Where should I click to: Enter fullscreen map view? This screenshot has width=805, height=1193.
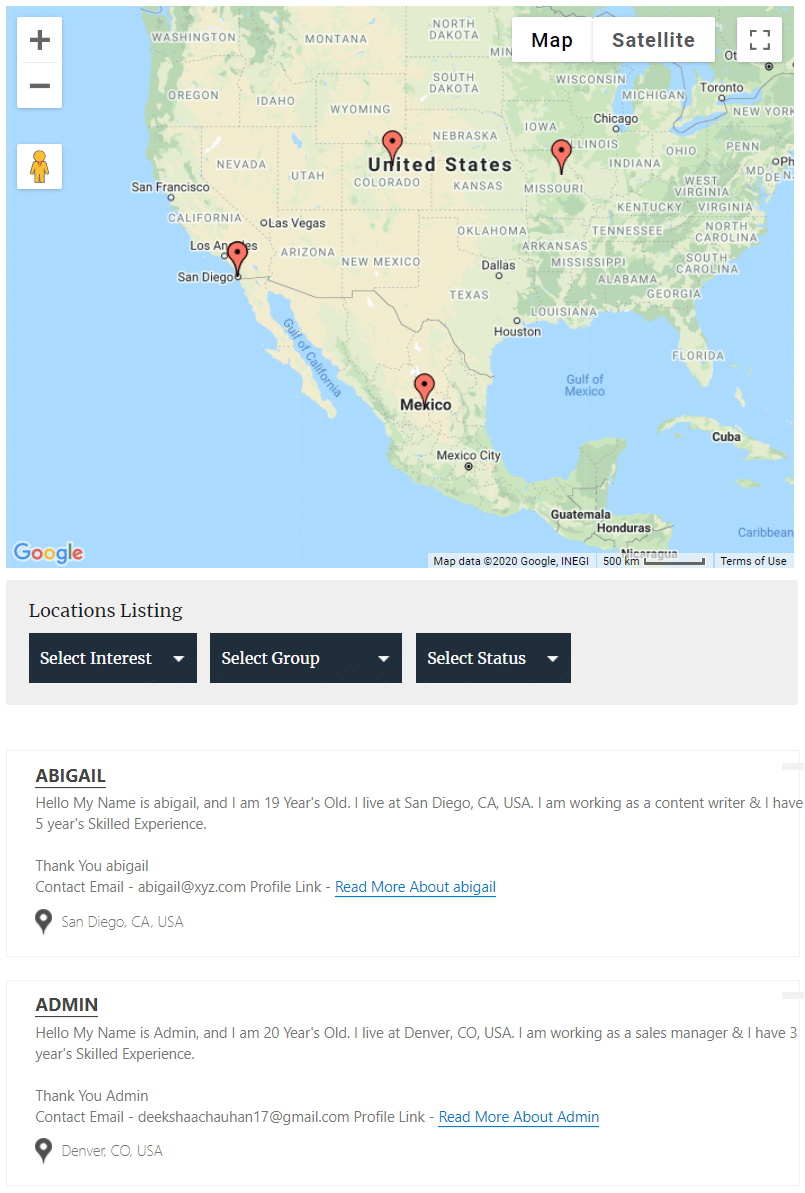pos(759,39)
